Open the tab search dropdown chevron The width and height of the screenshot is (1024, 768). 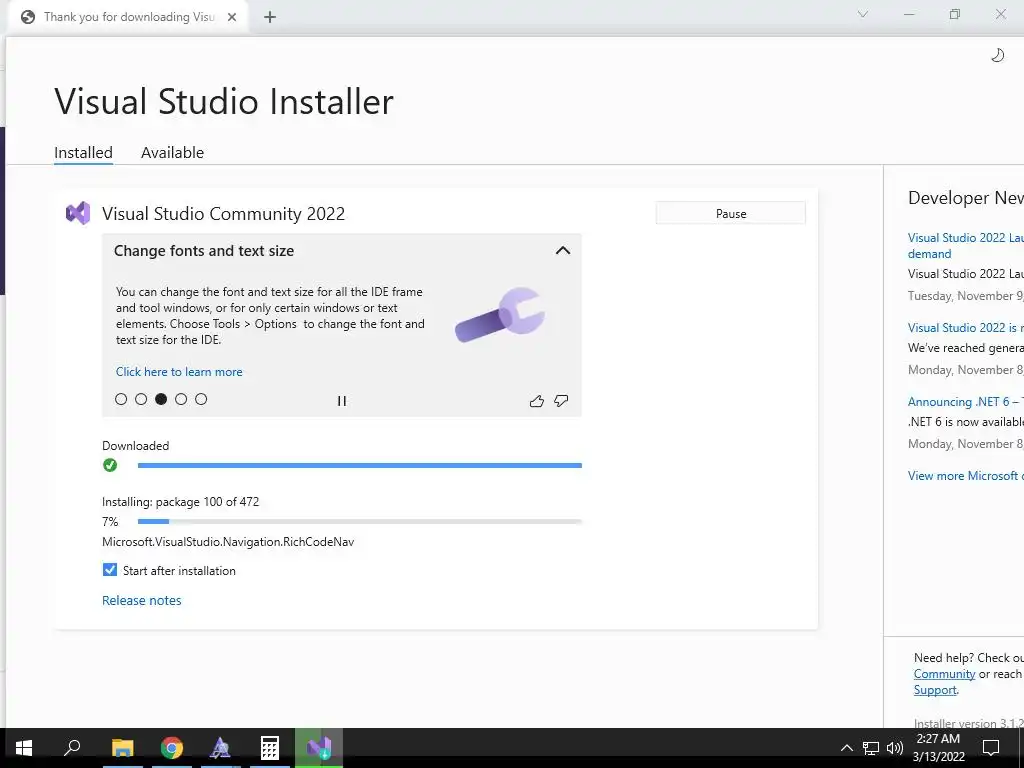863,14
